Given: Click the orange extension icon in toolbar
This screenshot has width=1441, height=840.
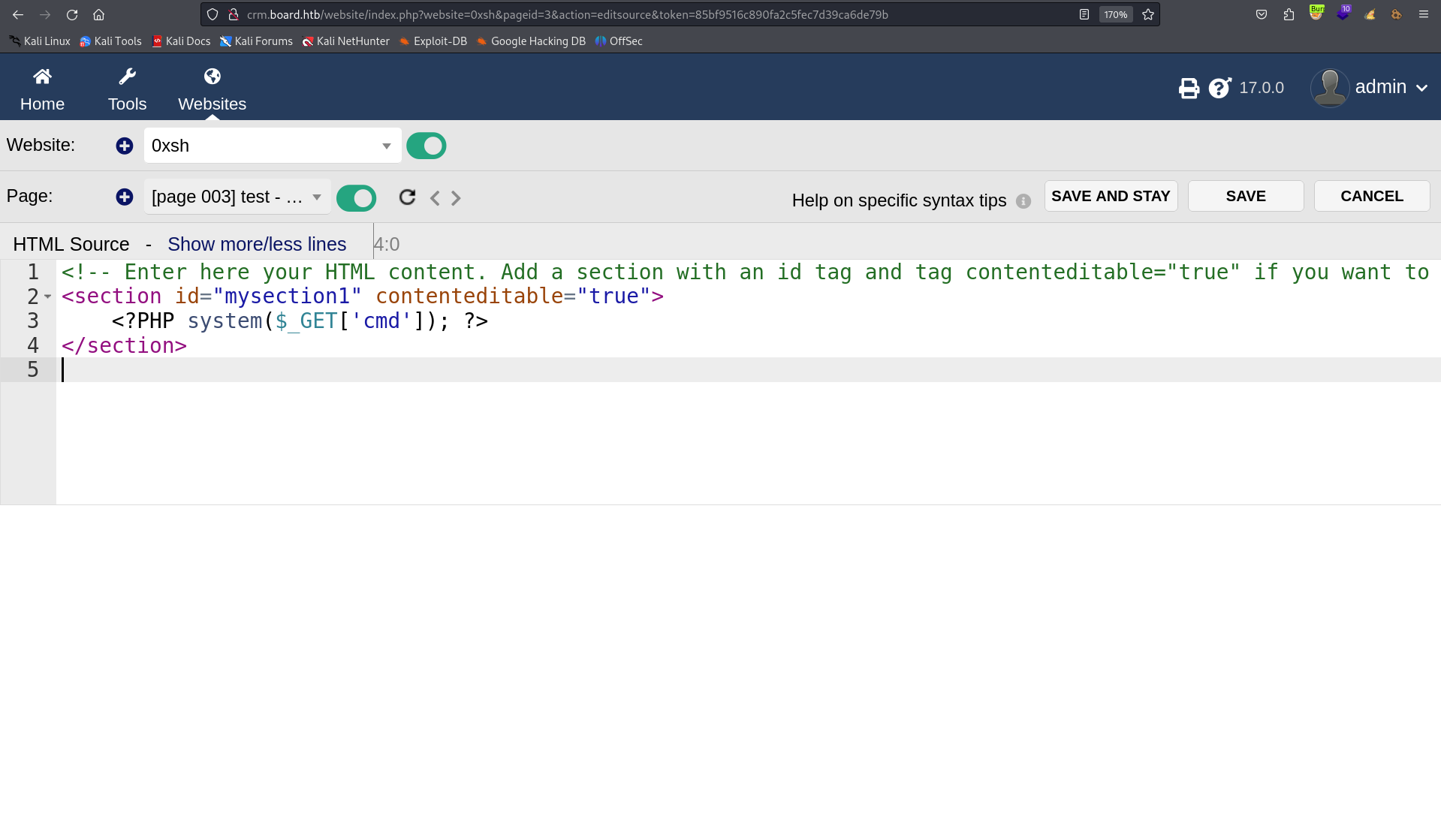Looking at the screenshot, I should click(x=1397, y=14).
